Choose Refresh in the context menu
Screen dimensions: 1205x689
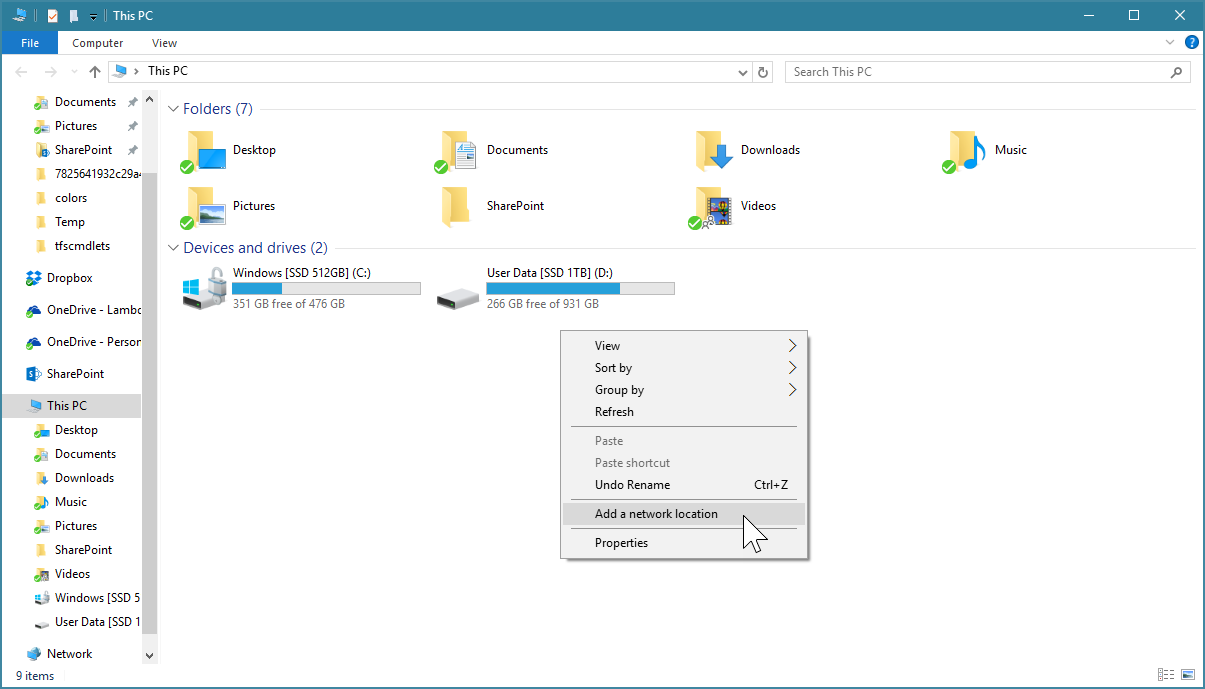click(684, 412)
